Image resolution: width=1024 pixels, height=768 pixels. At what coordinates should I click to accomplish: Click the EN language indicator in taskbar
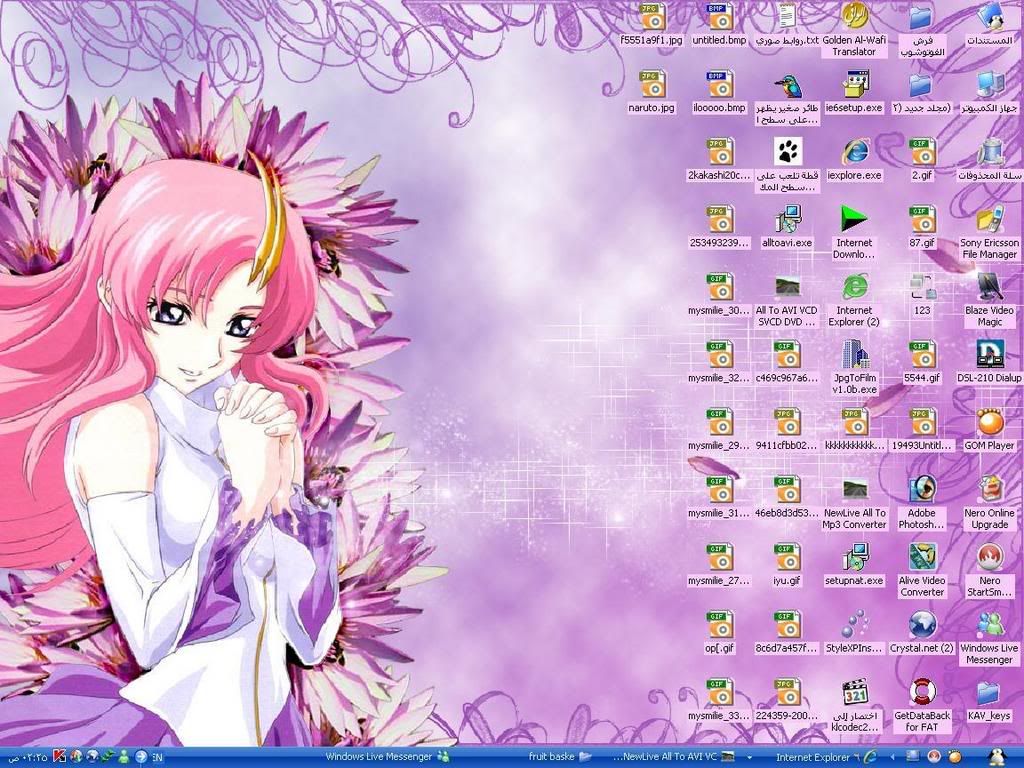point(158,757)
